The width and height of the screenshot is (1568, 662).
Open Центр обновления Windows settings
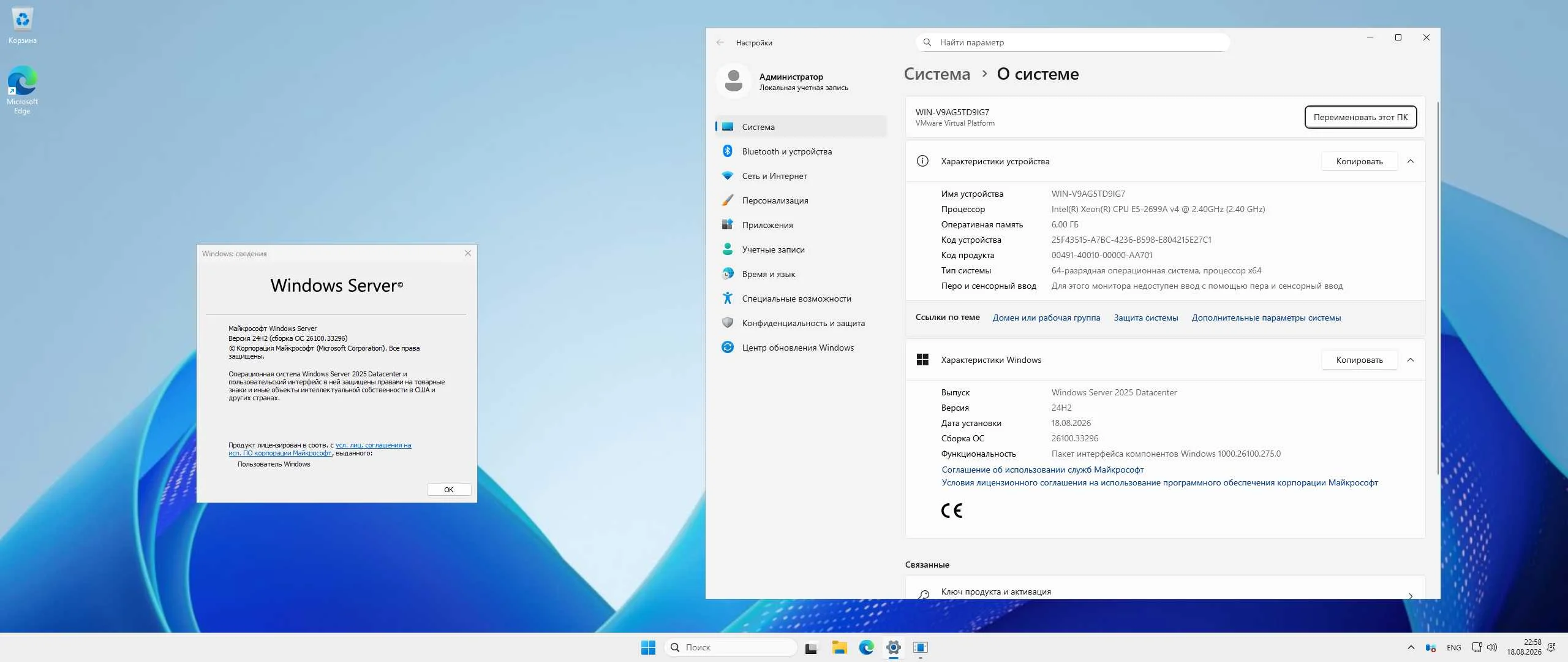pyautogui.click(x=801, y=348)
